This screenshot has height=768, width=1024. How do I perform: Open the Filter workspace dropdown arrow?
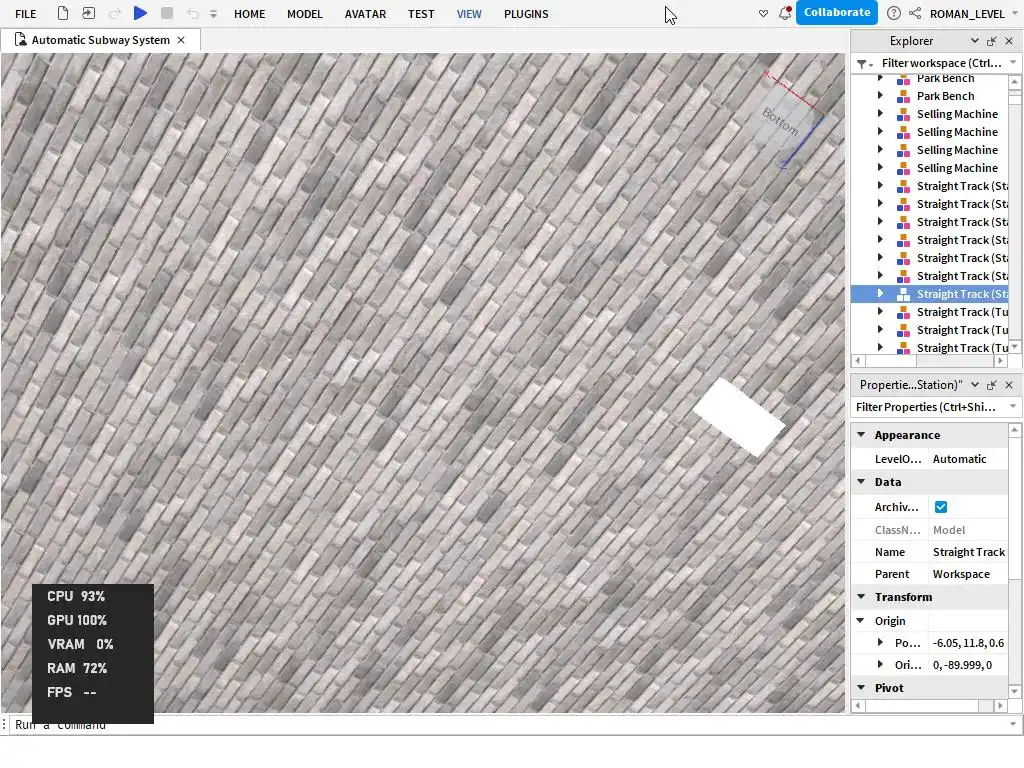coord(1014,63)
